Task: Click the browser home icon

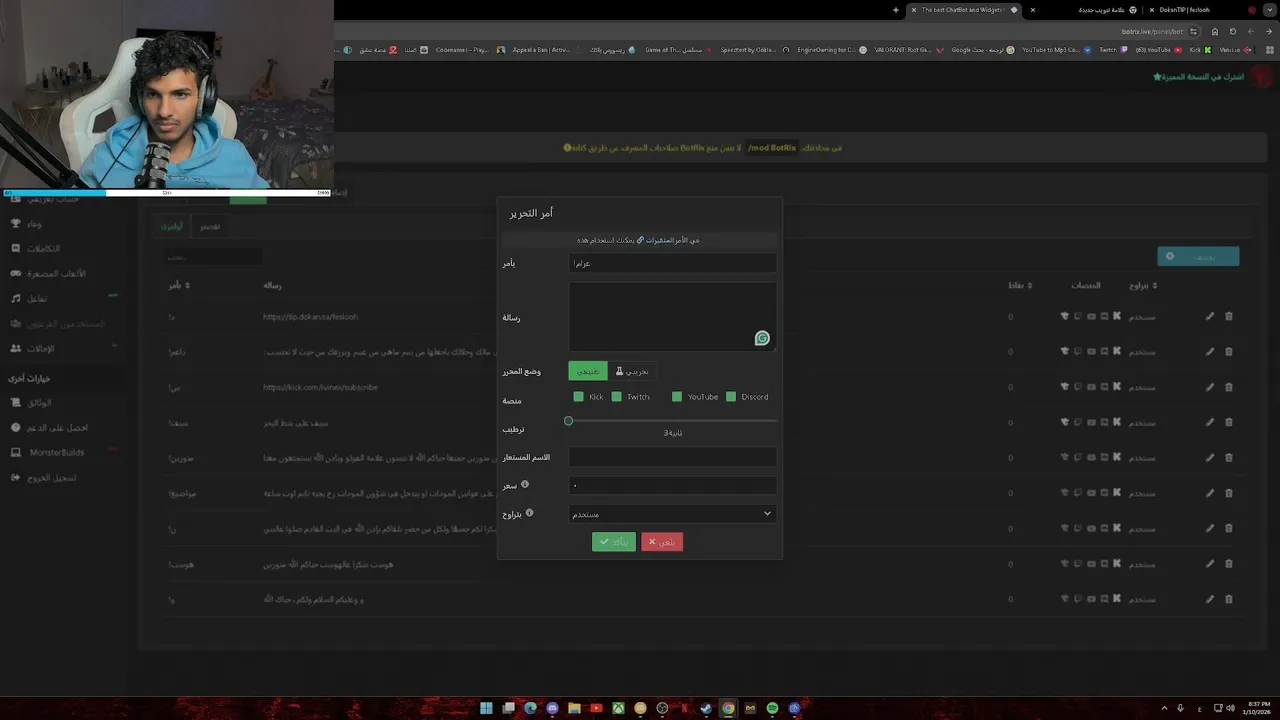Action: click(x=1215, y=31)
